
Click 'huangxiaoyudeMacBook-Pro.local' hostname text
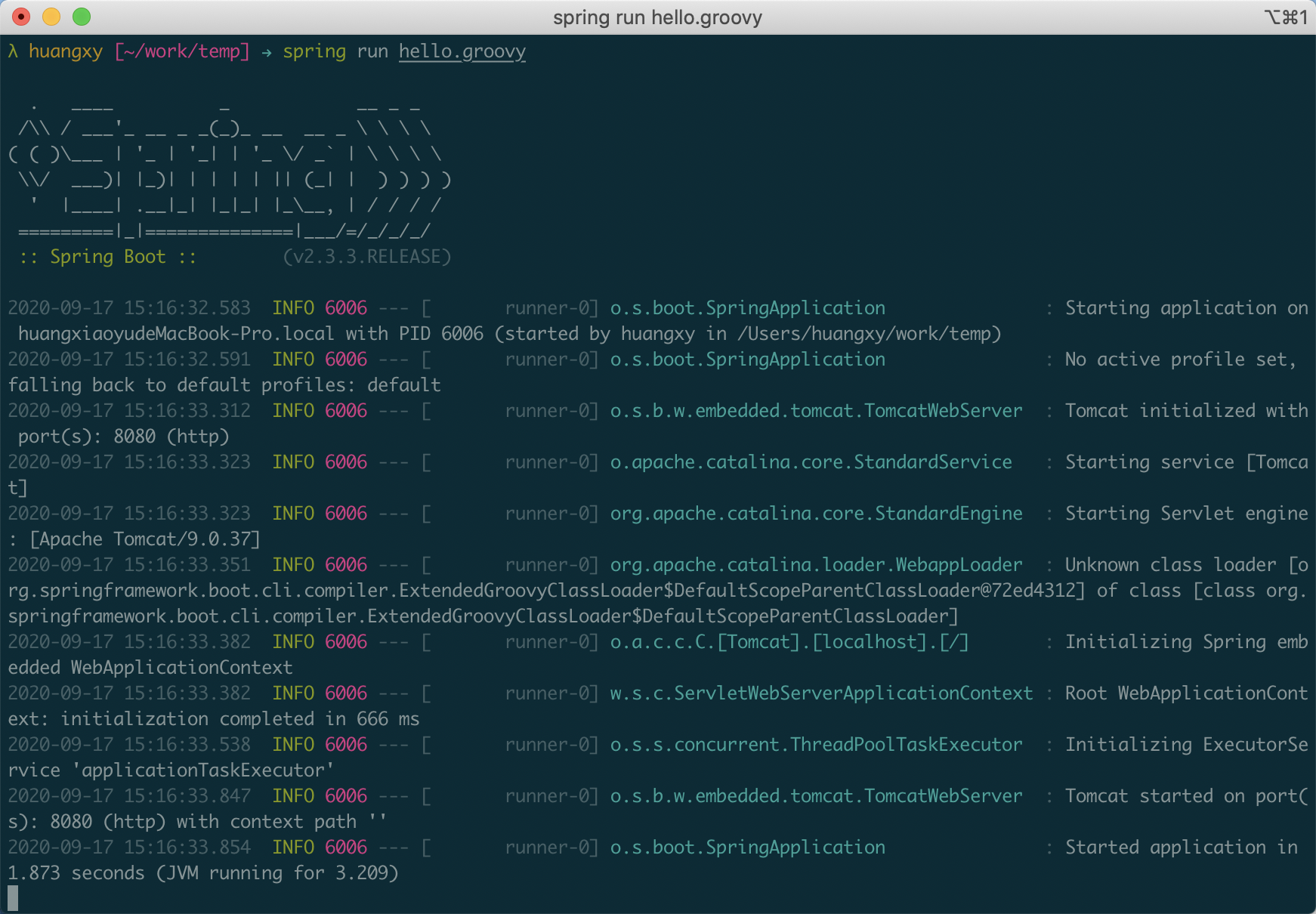pos(176,334)
